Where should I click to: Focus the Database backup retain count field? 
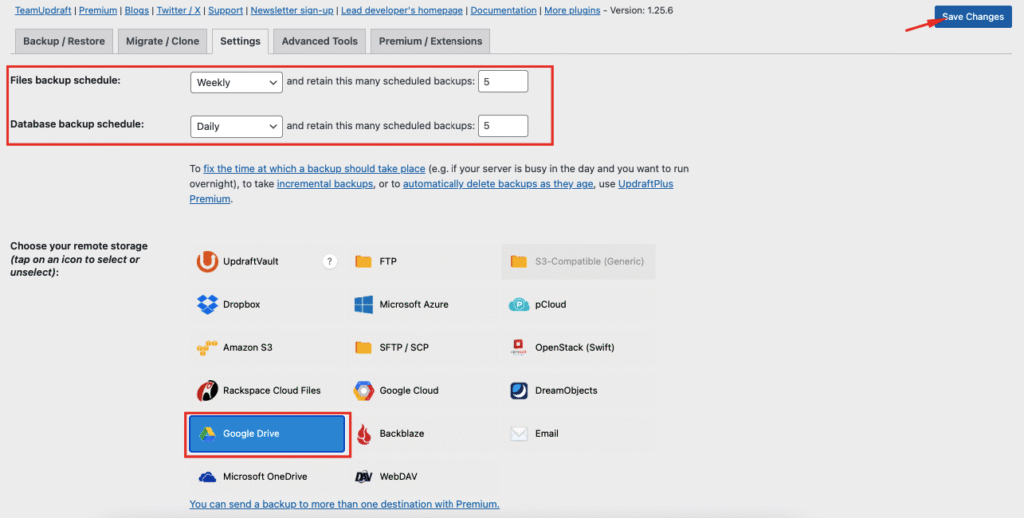(503, 126)
